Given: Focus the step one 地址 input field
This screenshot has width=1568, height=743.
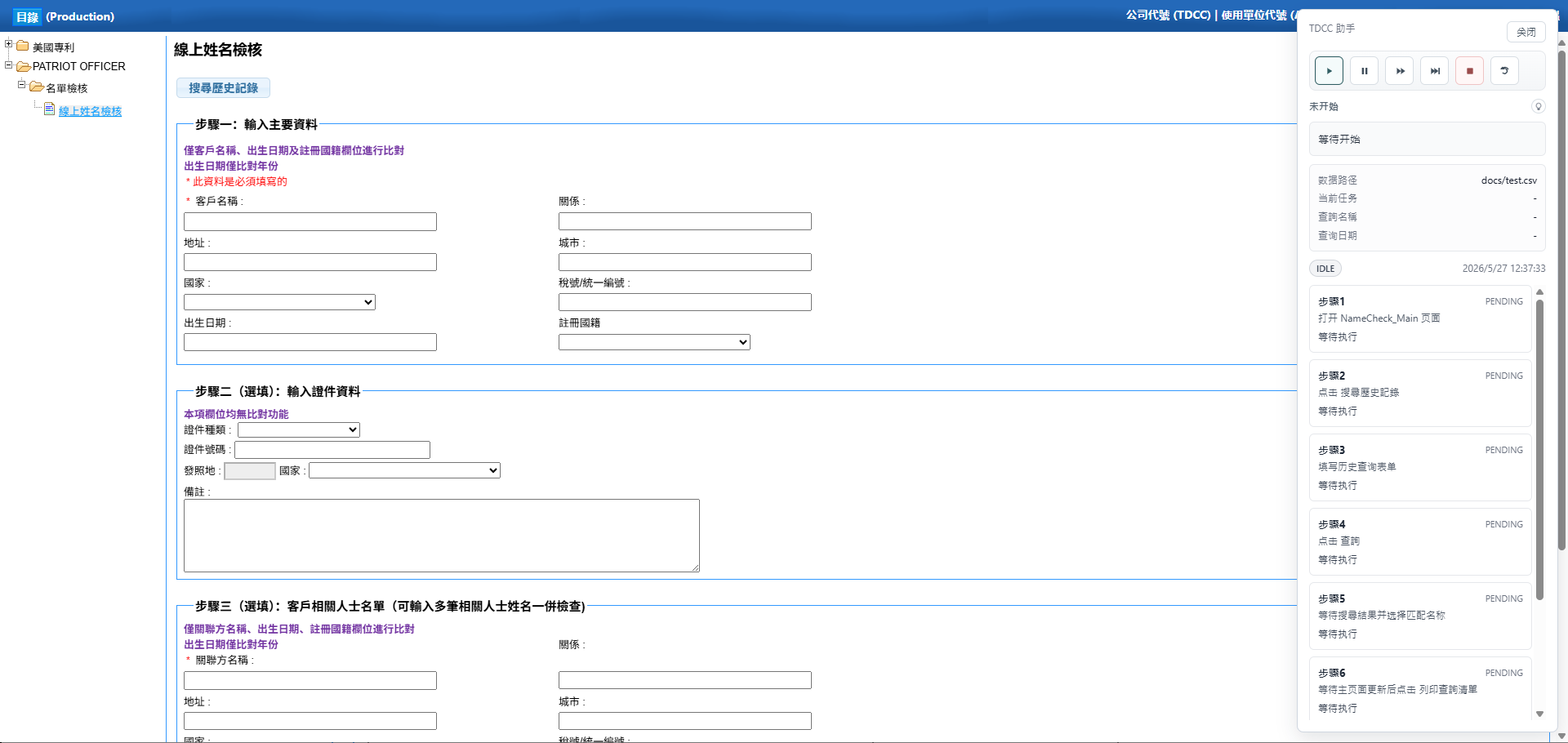Looking at the screenshot, I should [x=310, y=262].
